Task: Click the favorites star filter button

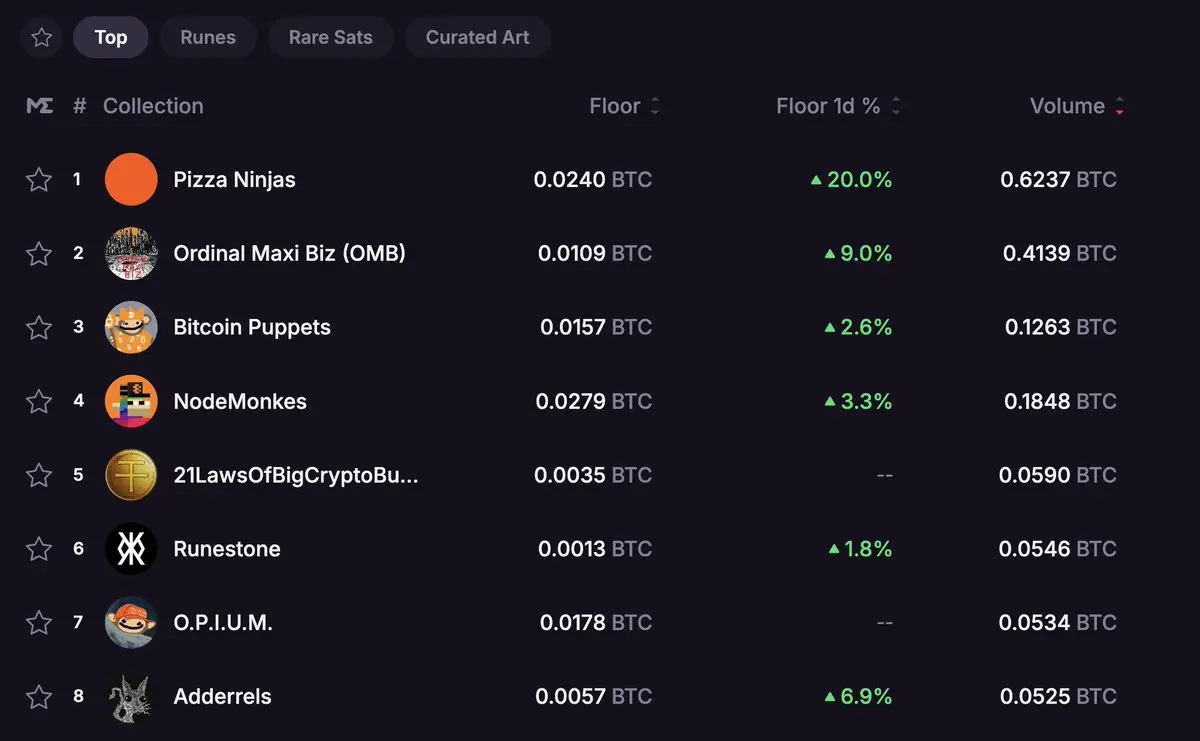Action: pos(41,38)
